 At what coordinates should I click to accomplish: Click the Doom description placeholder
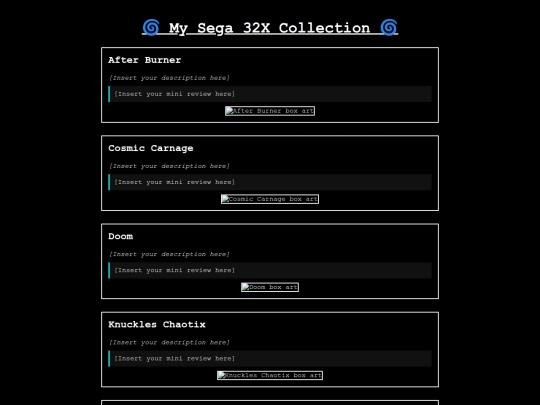pyautogui.click(x=169, y=254)
